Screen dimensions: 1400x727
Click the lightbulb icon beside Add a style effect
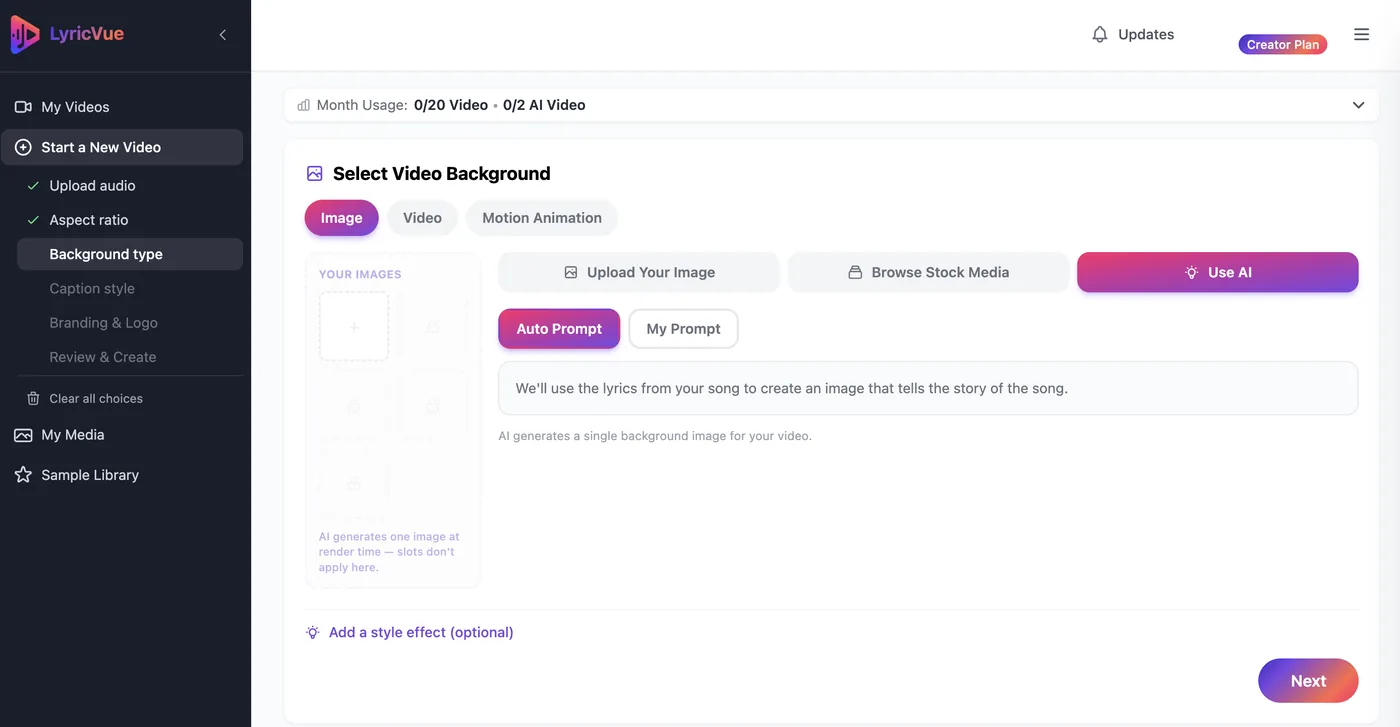(313, 632)
